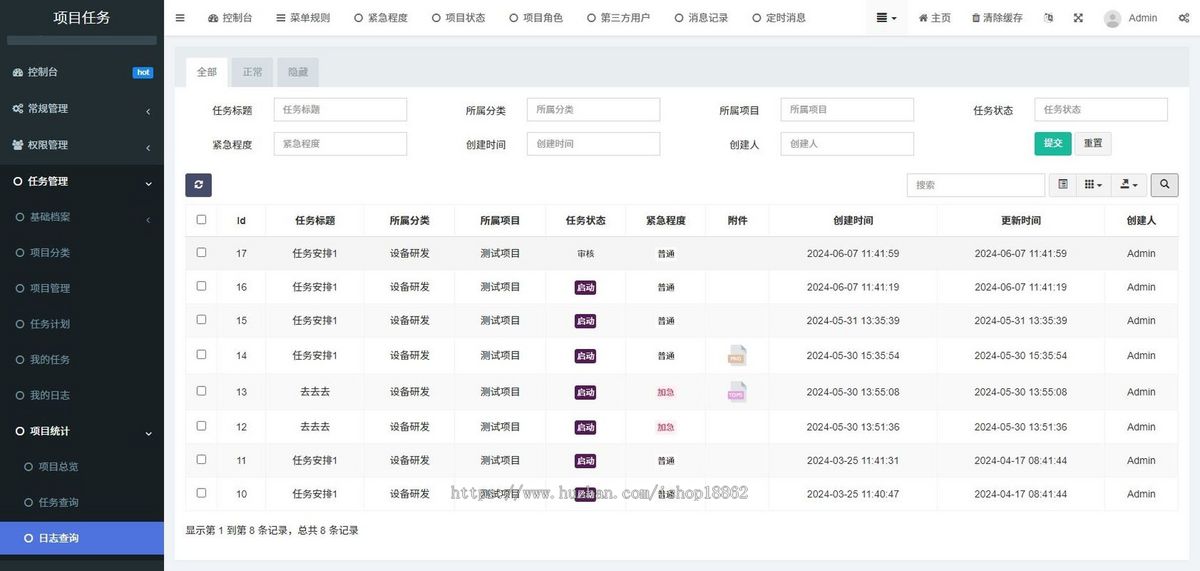The image size is (1200, 571).
Task: Click the green 提交 button
Action: (1052, 143)
